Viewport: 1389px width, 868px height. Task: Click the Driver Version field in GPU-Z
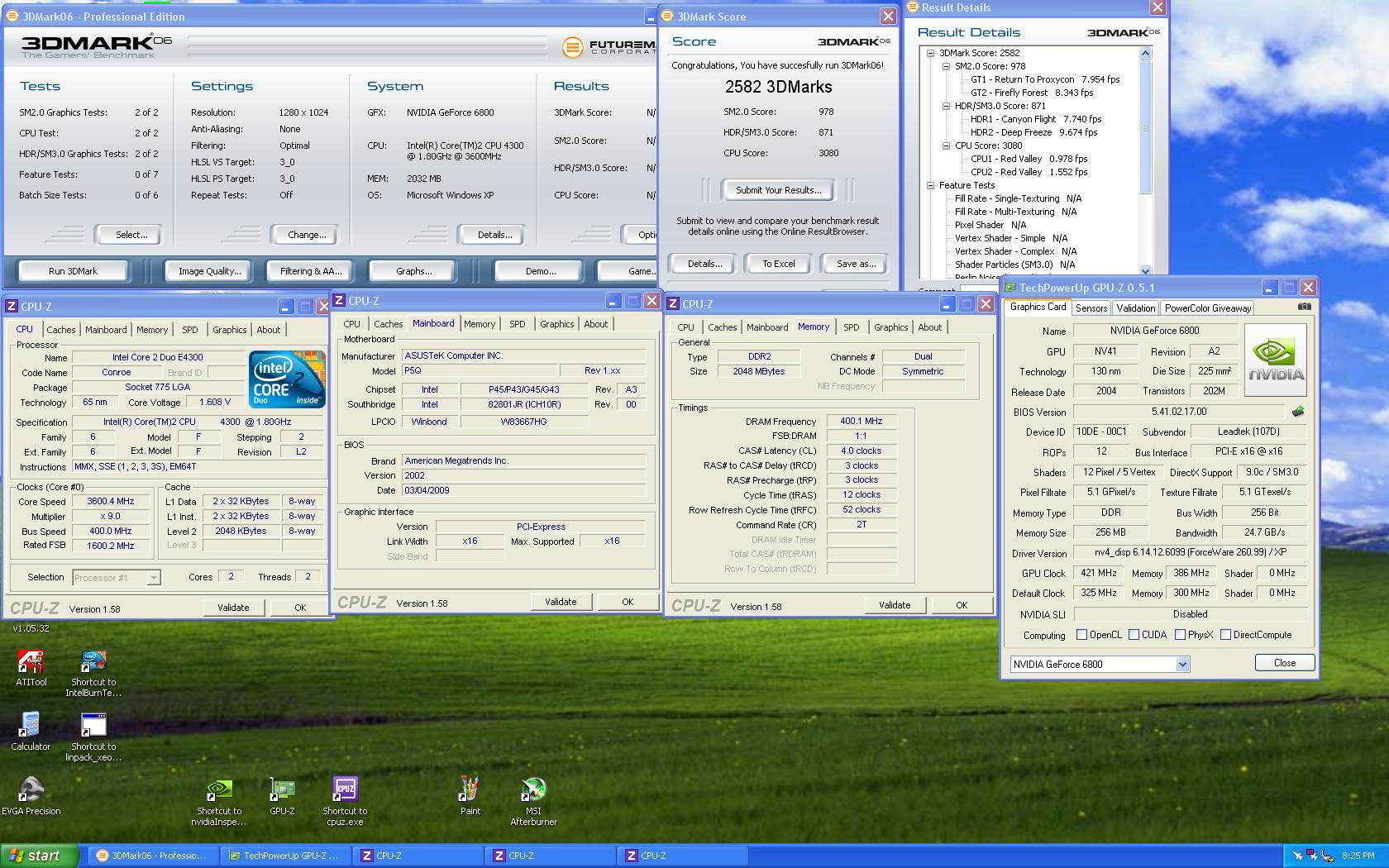pos(1190,552)
